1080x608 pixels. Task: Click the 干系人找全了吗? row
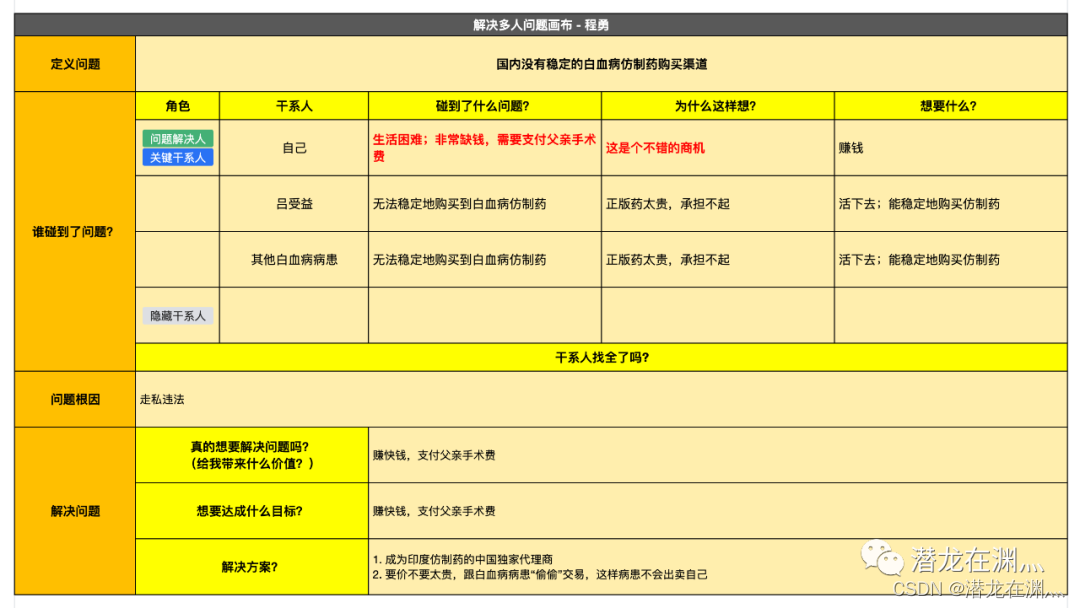pos(601,357)
